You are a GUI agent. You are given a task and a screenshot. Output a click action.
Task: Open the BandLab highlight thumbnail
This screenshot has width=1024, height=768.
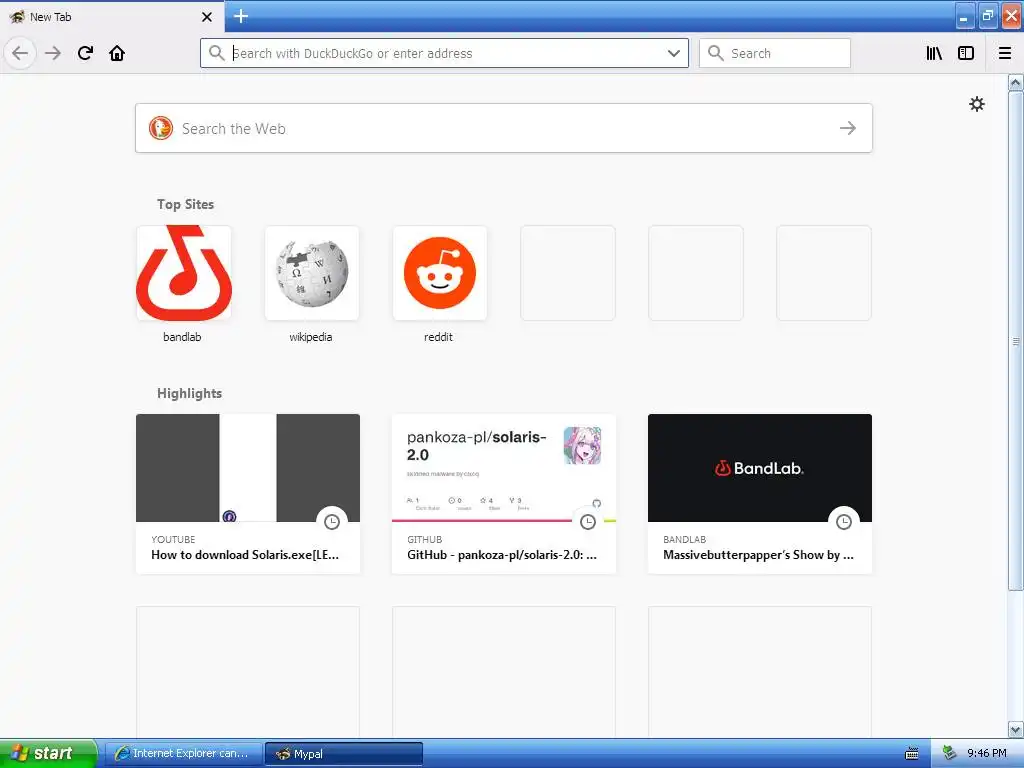click(760, 468)
